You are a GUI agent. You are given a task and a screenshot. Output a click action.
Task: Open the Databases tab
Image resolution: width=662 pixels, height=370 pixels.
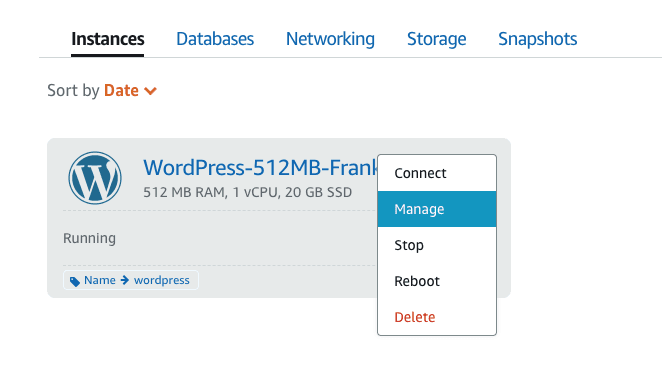coord(215,39)
